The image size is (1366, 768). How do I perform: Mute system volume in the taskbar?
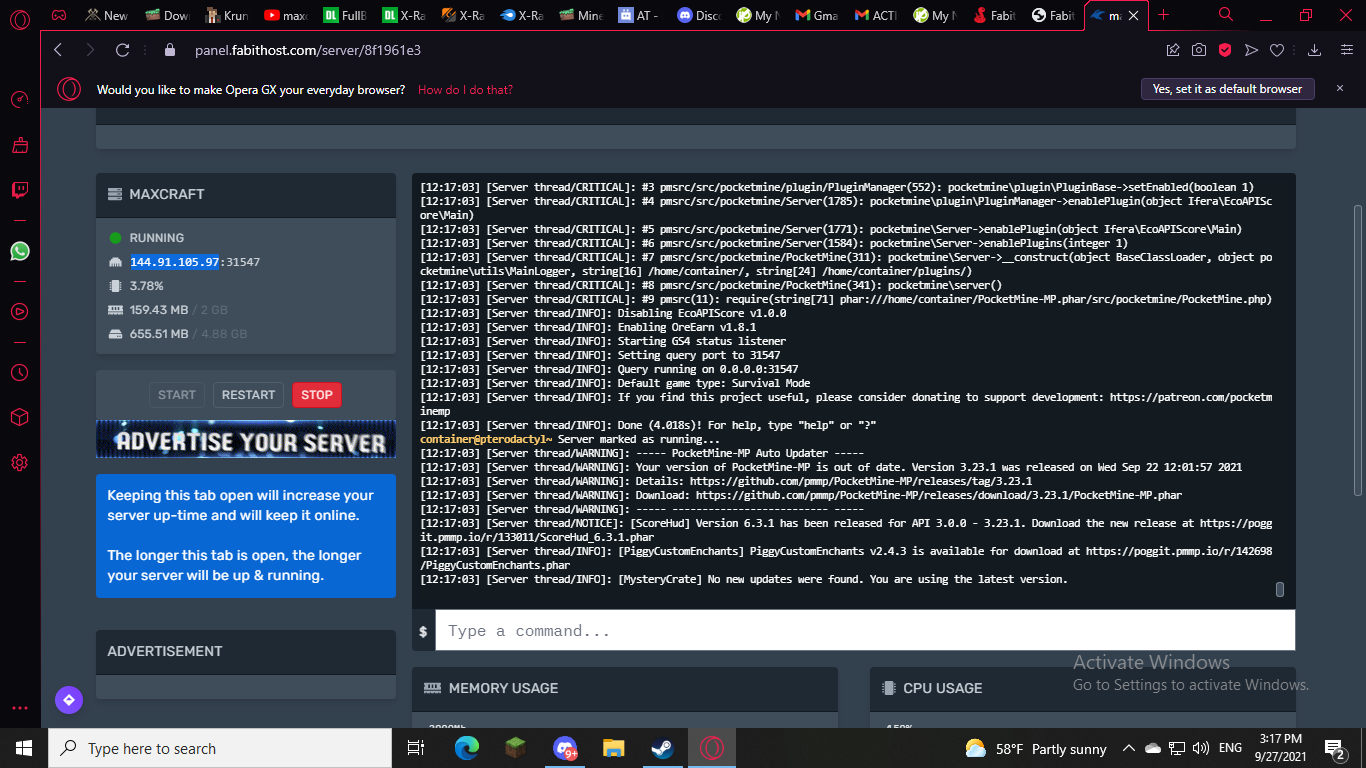[x=1200, y=748]
